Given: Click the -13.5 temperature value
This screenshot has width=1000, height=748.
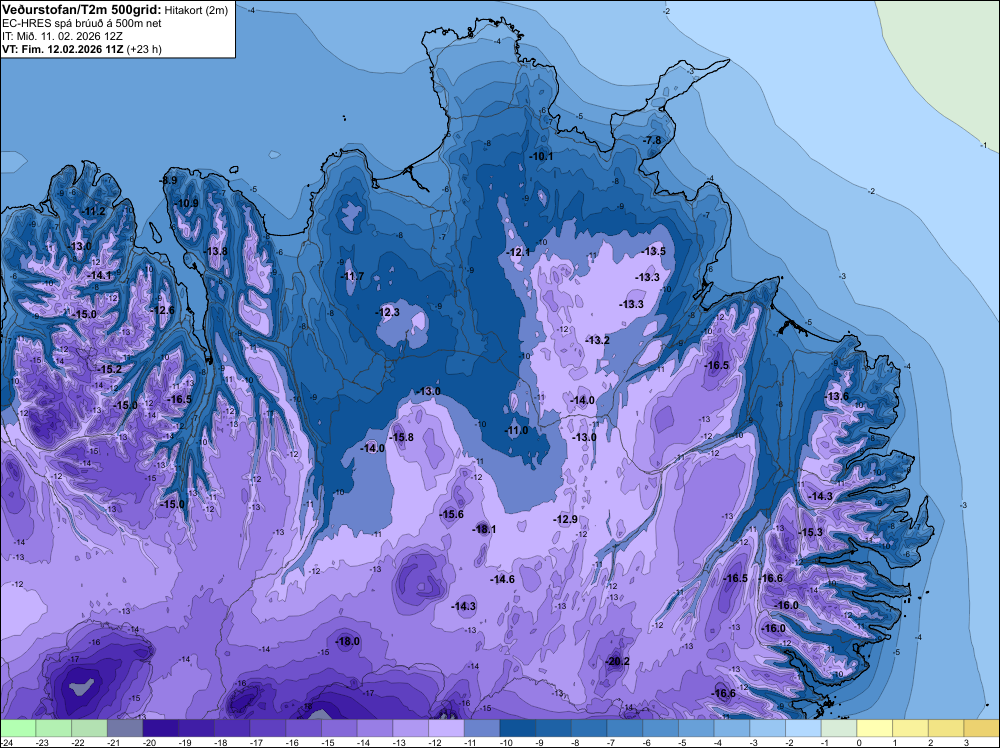Looking at the screenshot, I should (653, 251).
